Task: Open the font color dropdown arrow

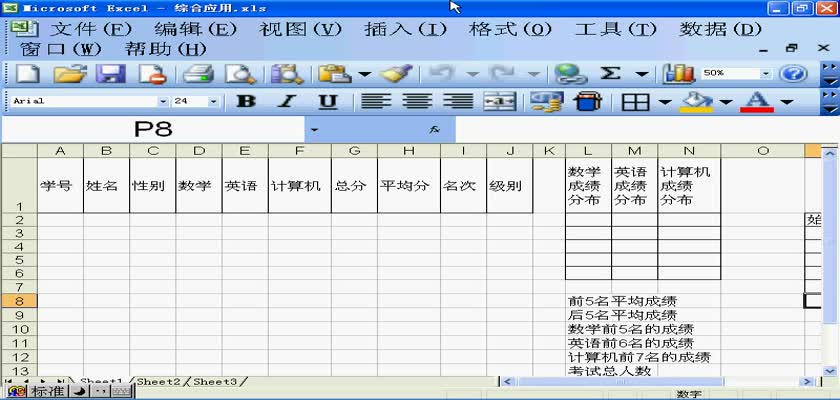Action: (786, 102)
